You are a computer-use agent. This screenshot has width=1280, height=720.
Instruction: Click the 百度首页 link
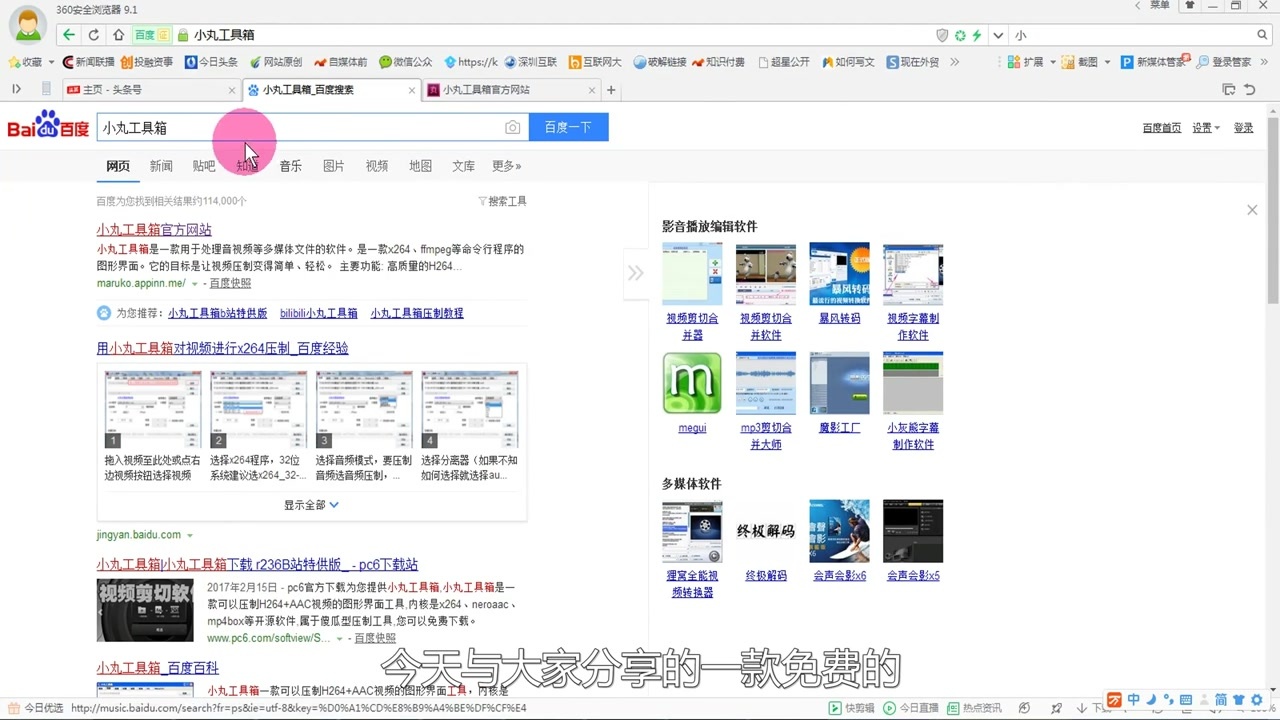(1161, 128)
